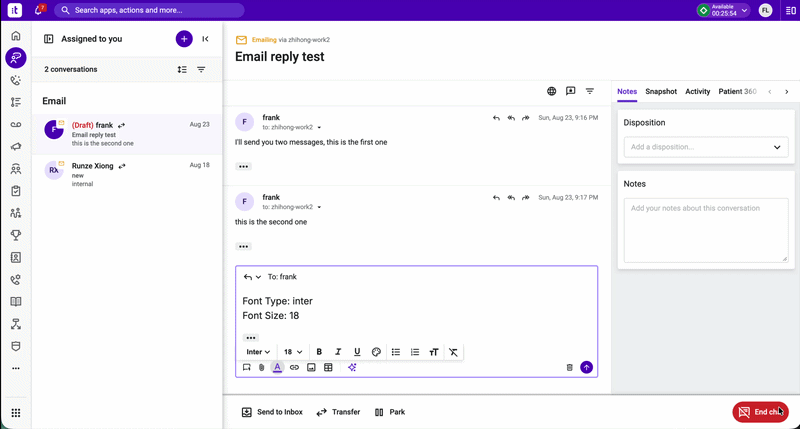The image size is (800, 429).
Task: Open the Activity tab
Action: coord(697,91)
